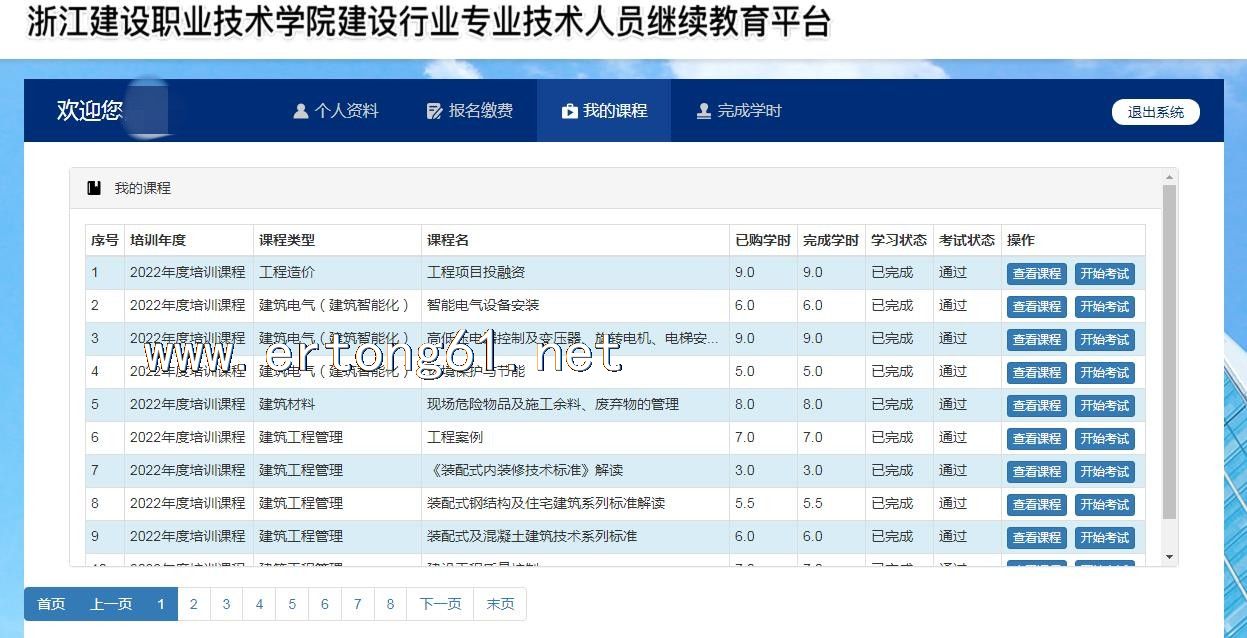Go to page 2 in pagination
1247x638 pixels.
pyautogui.click(x=194, y=604)
